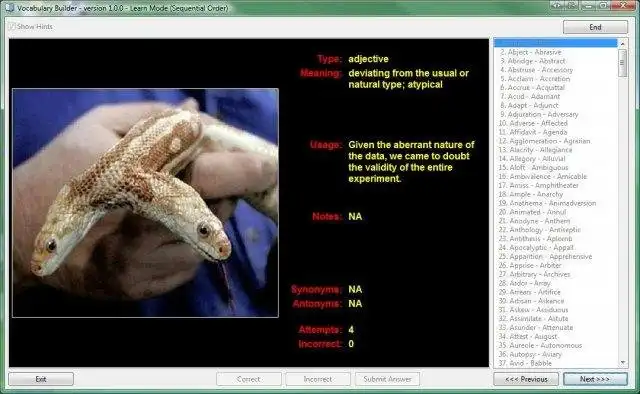Click the word list scrollbar thumb
Viewport: 640px width, 394px height.
pos(622,63)
